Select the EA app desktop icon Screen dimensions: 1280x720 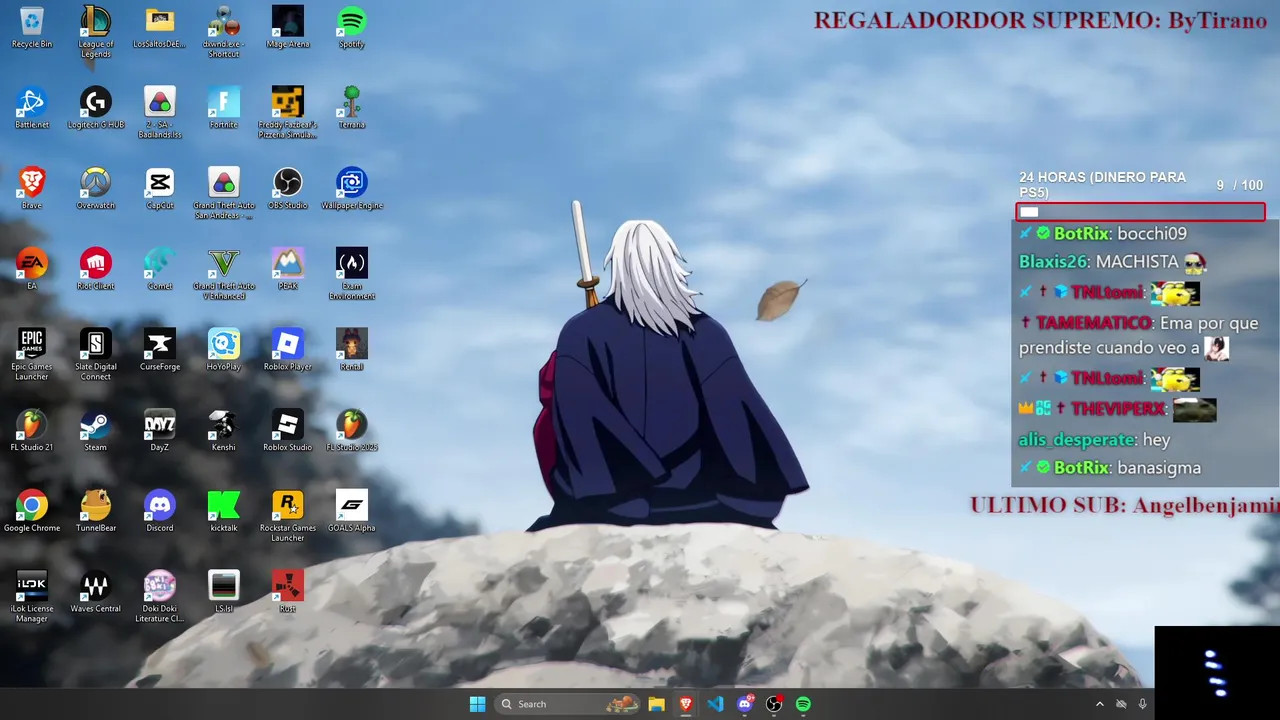pyautogui.click(x=32, y=270)
